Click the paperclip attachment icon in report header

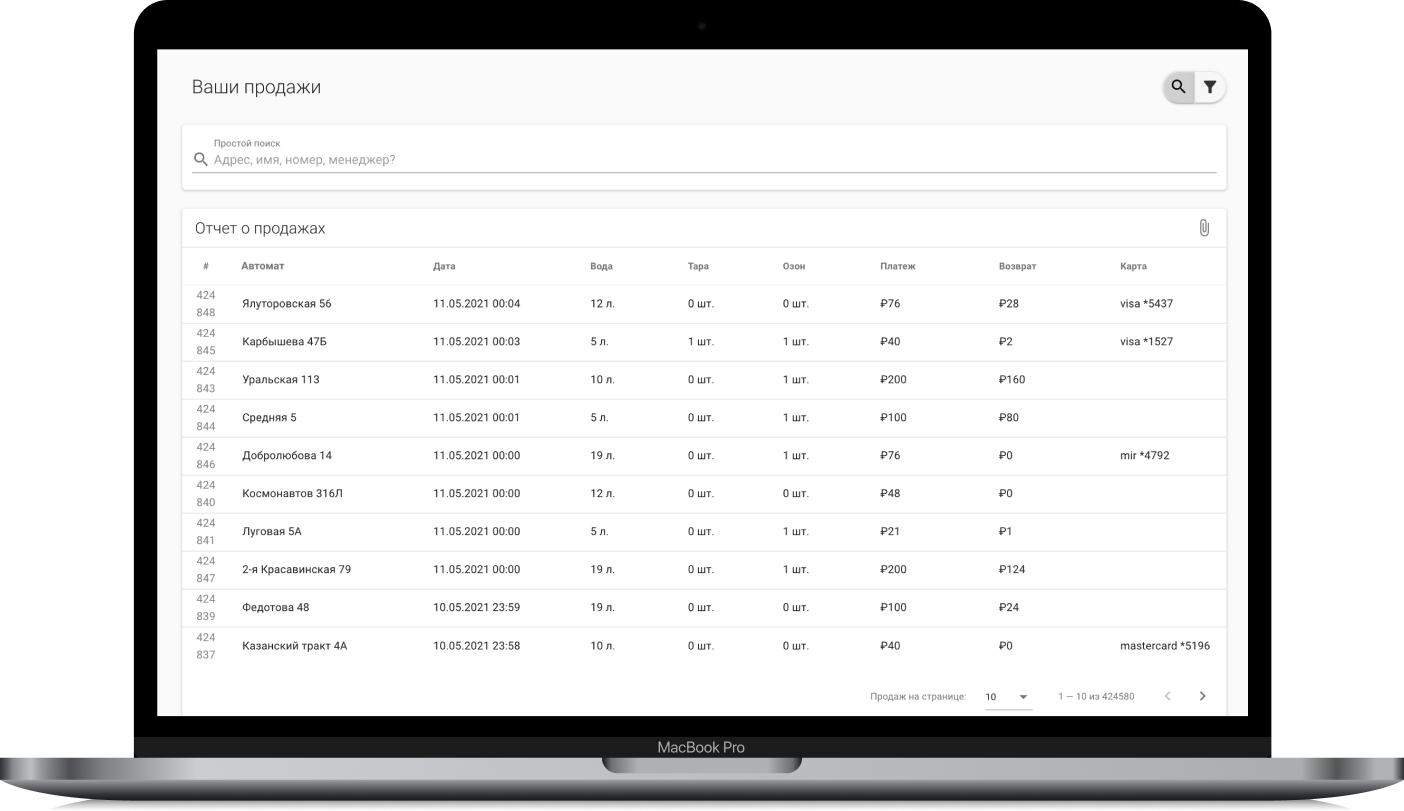[1204, 228]
